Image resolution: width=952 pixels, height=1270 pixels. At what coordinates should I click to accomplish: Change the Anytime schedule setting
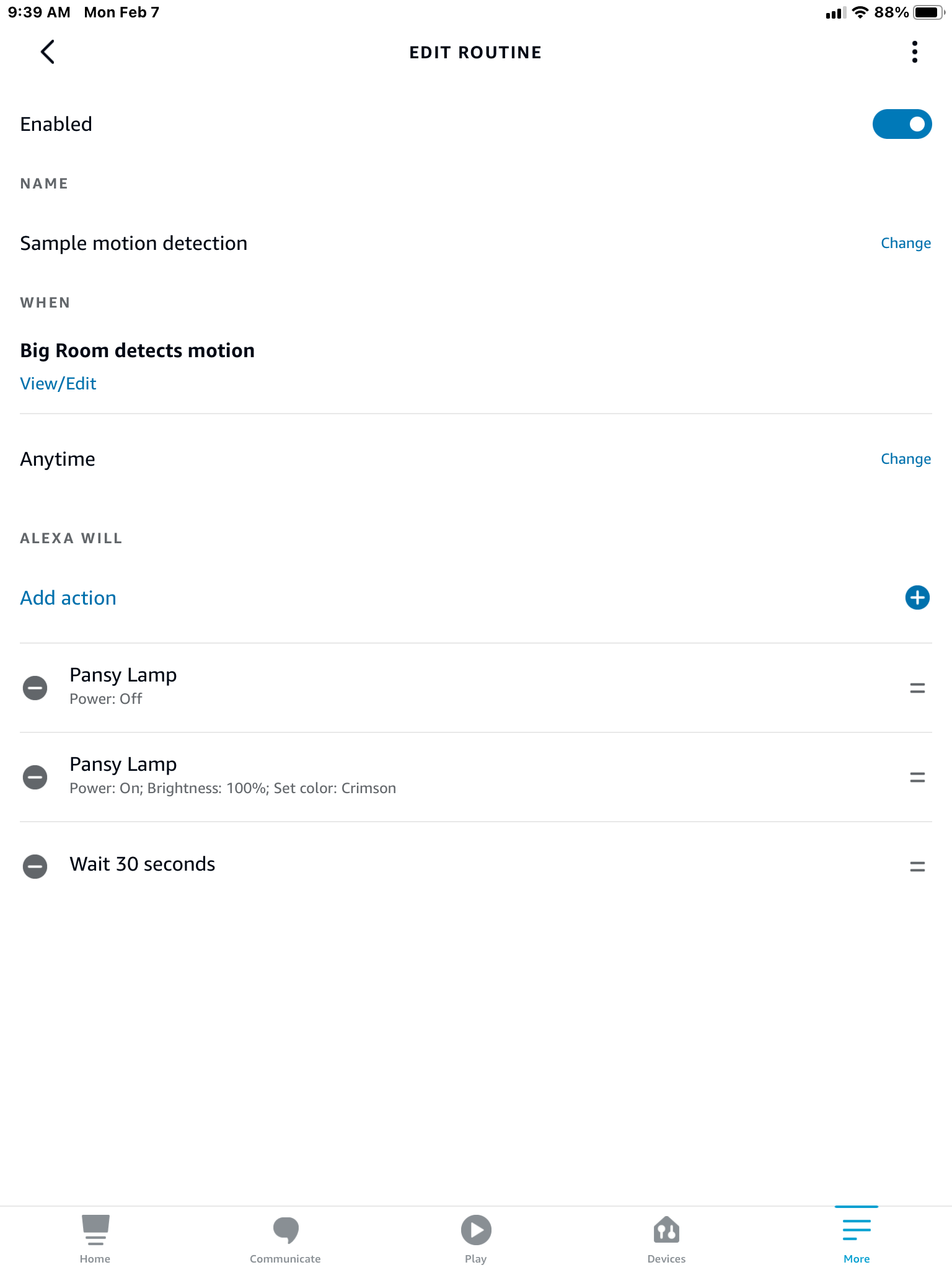906,459
